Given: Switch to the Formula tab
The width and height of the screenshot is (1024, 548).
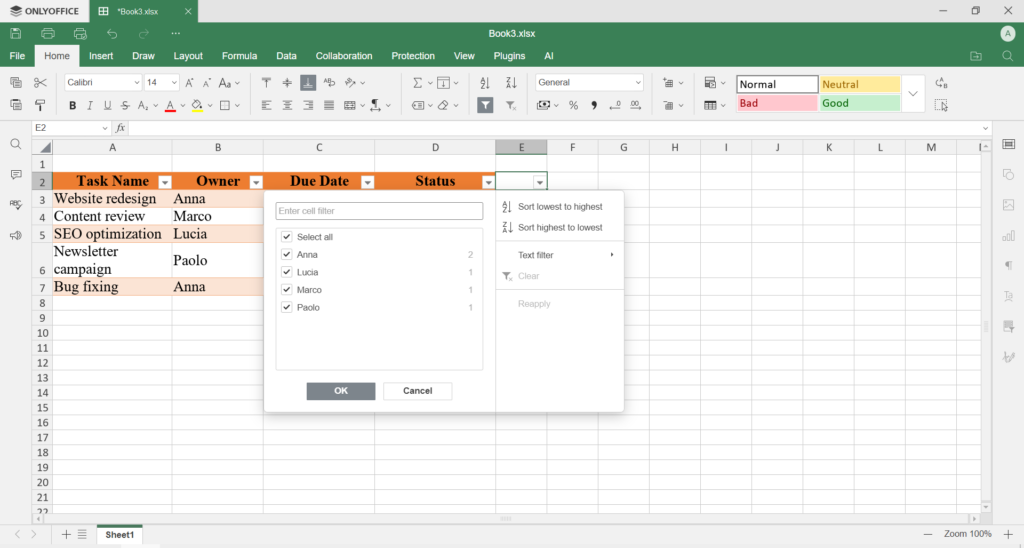Looking at the screenshot, I should 240,56.
